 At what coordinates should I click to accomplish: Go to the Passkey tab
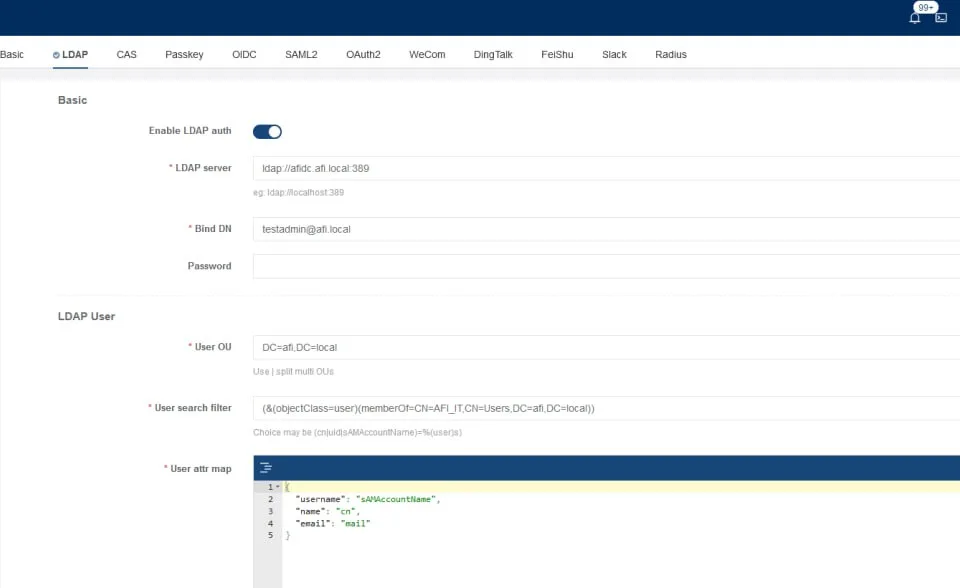click(x=184, y=55)
